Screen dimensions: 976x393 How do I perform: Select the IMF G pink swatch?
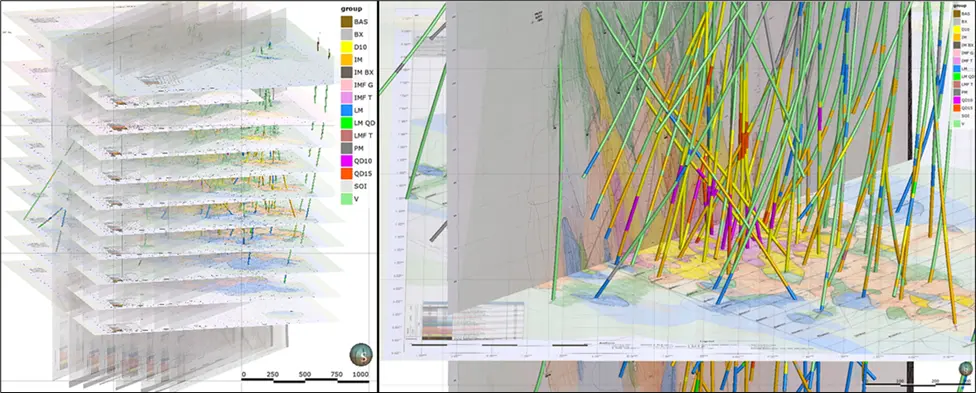pos(347,88)
